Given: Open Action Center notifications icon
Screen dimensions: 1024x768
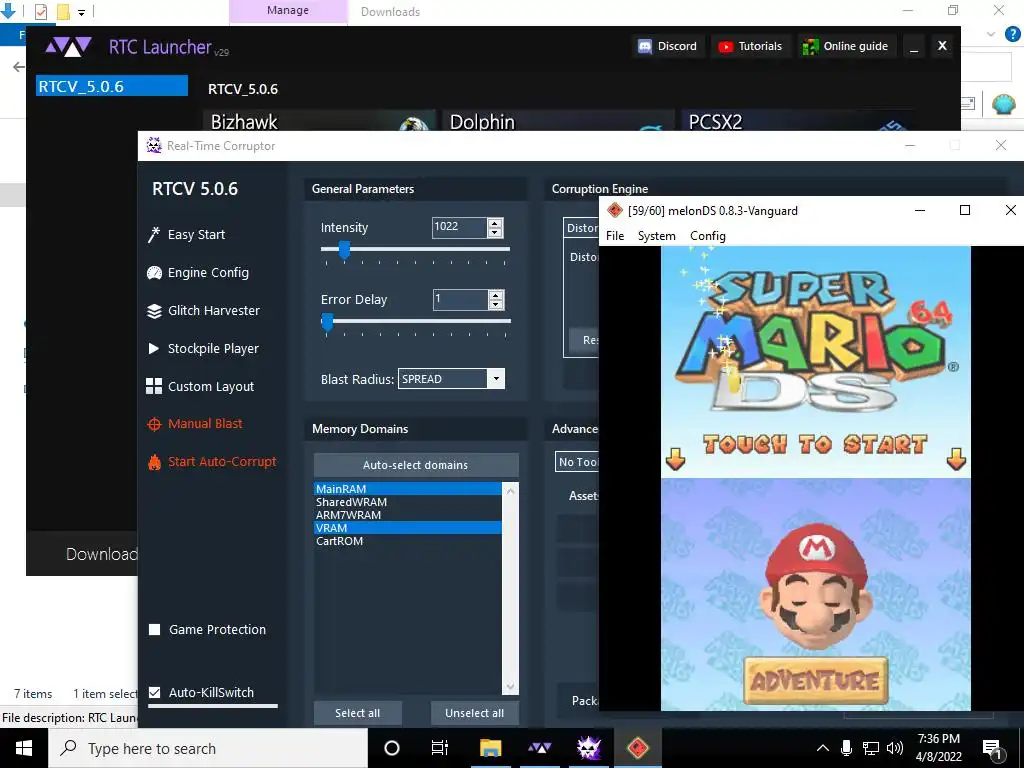Looking at the screenshot, I should 992,749.
